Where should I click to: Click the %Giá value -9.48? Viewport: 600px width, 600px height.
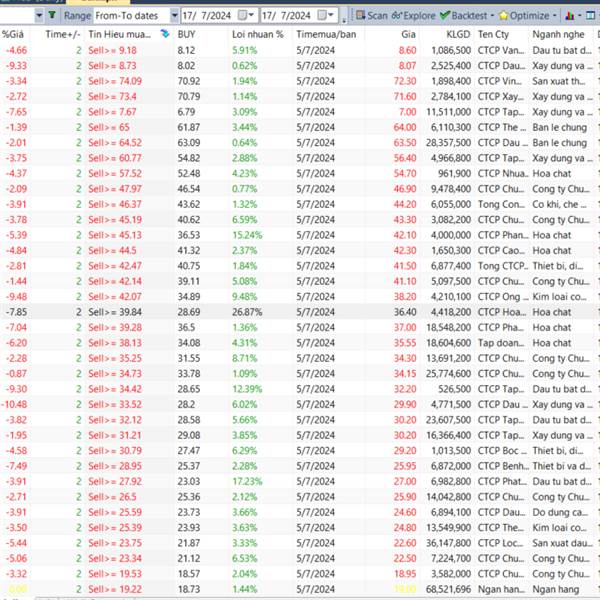point(16,297)
